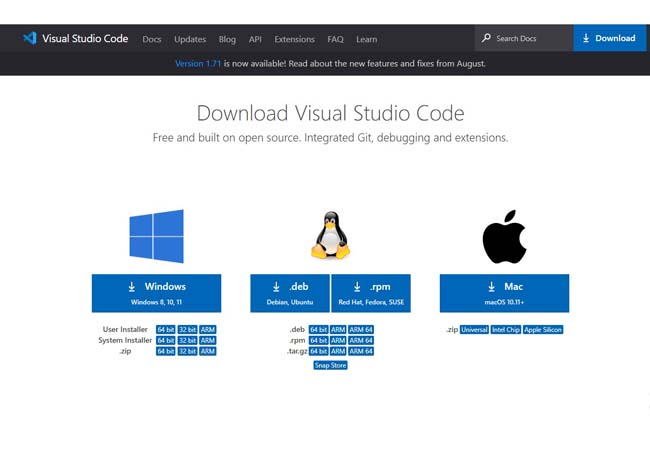Select Mac .zip Apple Silicon
The height and width of the screenshot is (450, 650).
coord(543,329)
